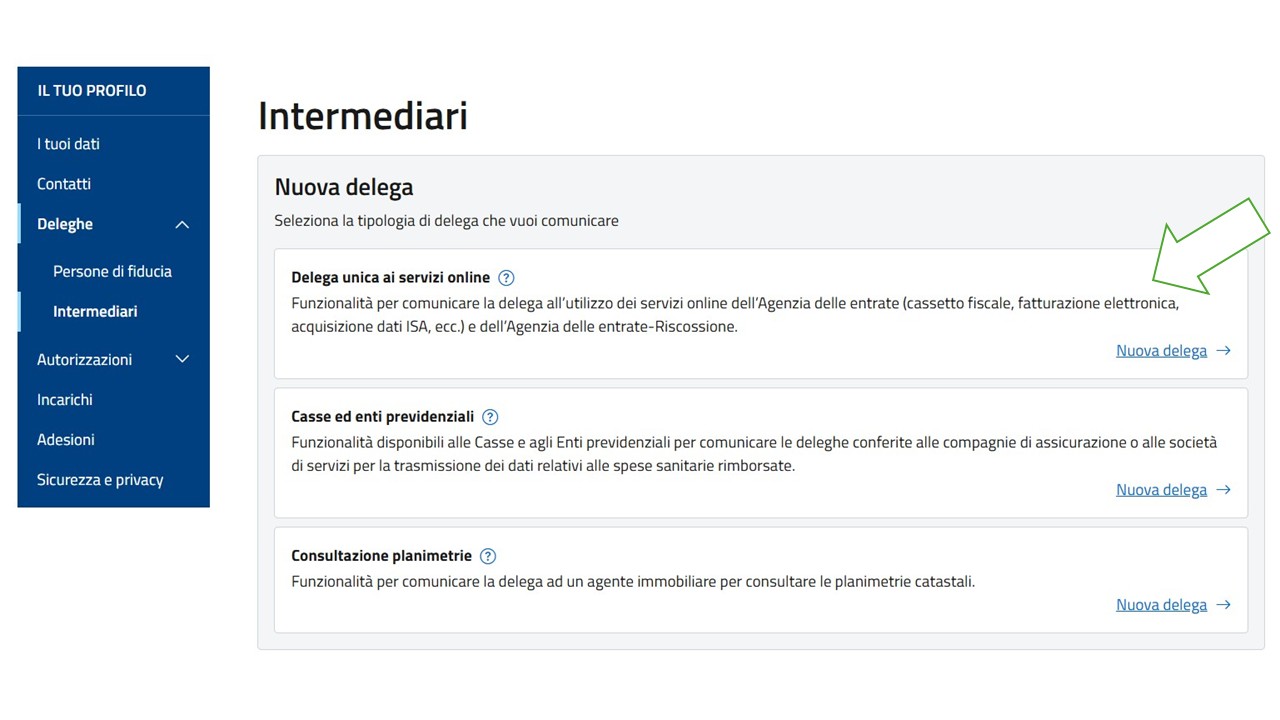
Task: Open Incarichi section in sidebar
Action: tap(65, 400)
